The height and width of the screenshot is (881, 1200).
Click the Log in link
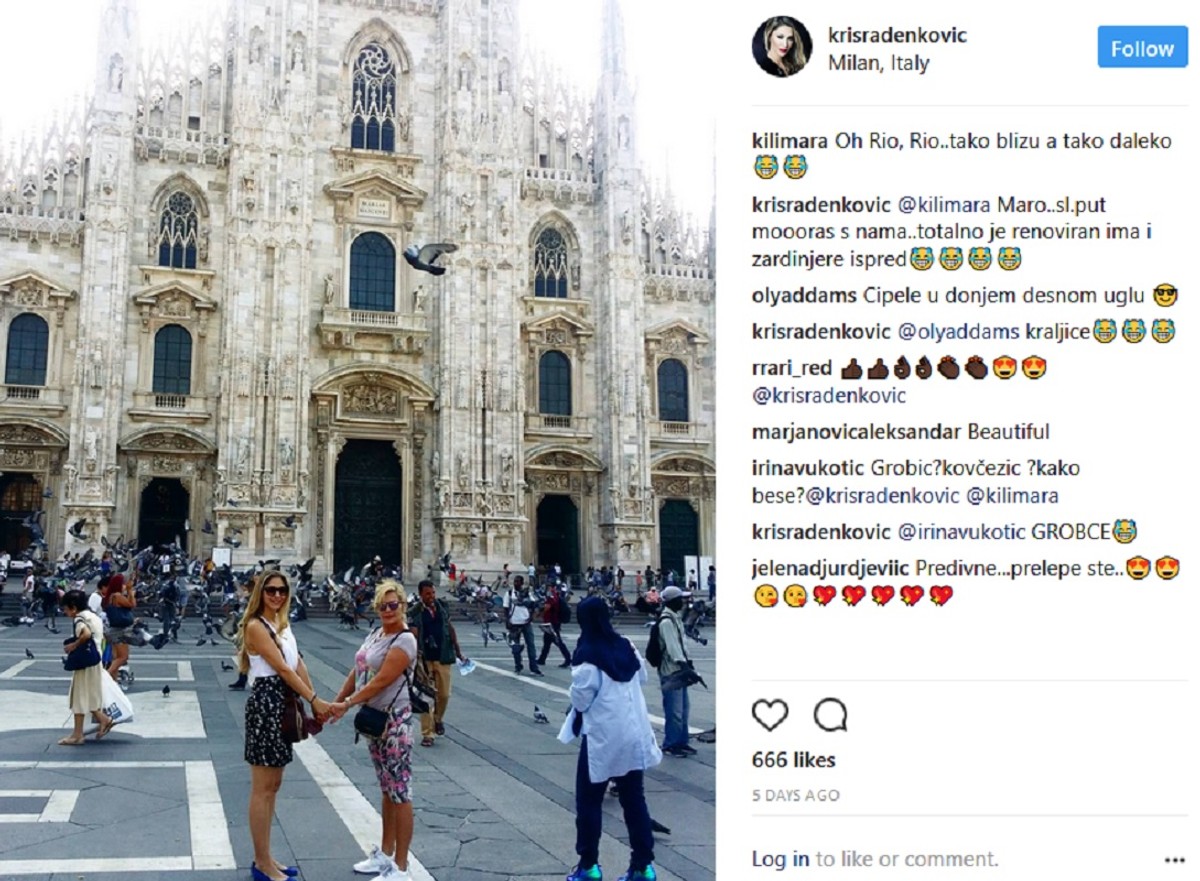781,859
